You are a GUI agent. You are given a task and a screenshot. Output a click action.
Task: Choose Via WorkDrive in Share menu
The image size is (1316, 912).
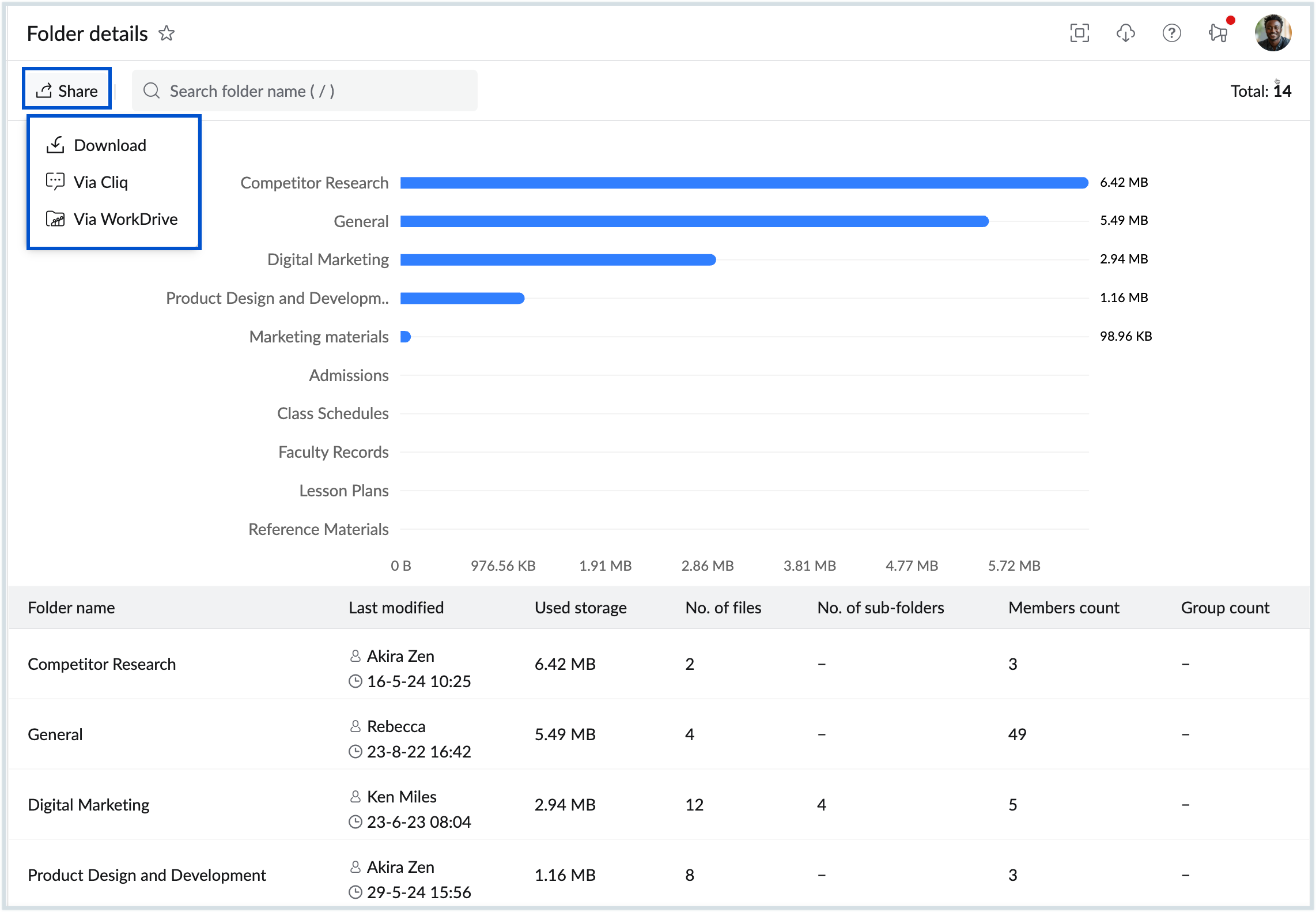point(125,219)
